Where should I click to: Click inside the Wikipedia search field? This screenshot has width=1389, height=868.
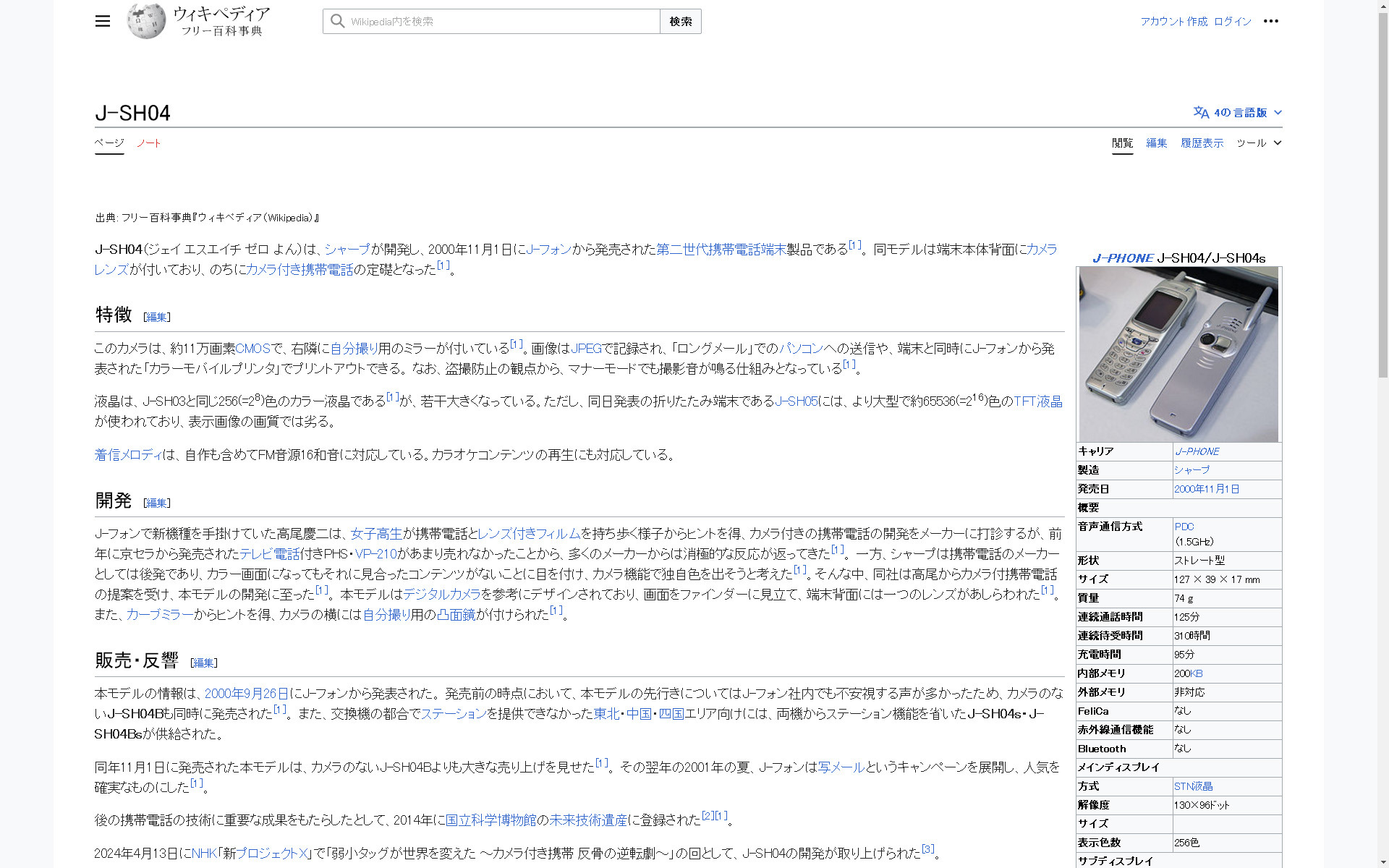(x=492, y=21)
